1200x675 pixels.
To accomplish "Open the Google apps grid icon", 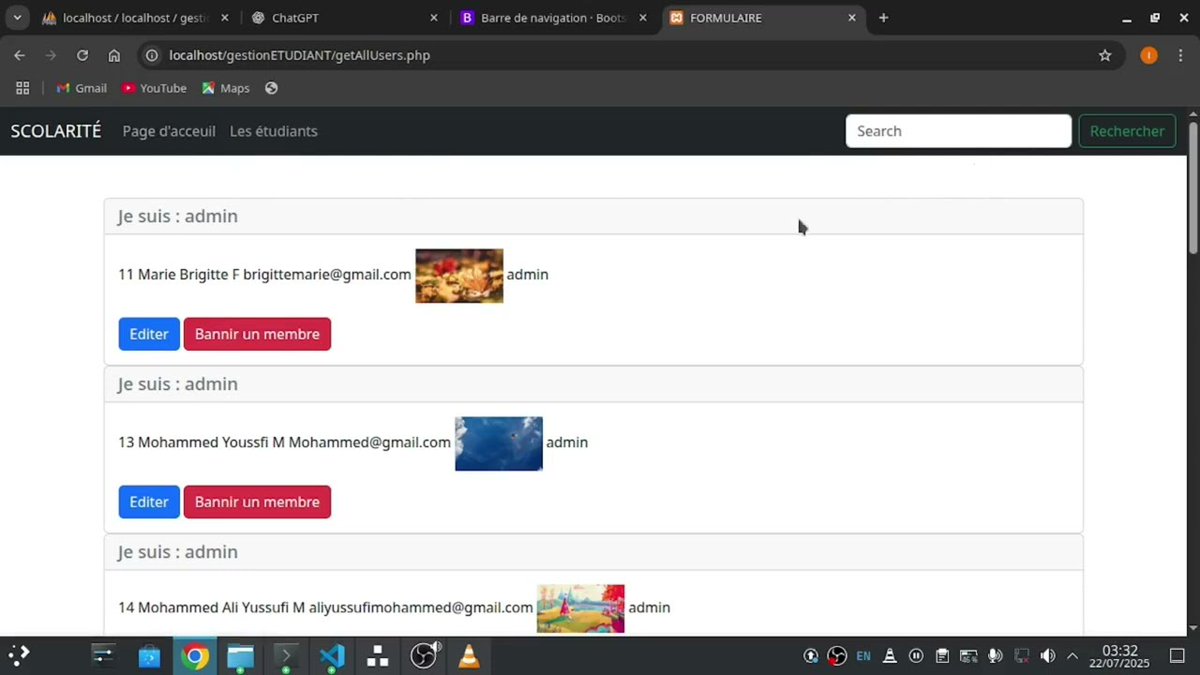I will (x=22, y=88).
